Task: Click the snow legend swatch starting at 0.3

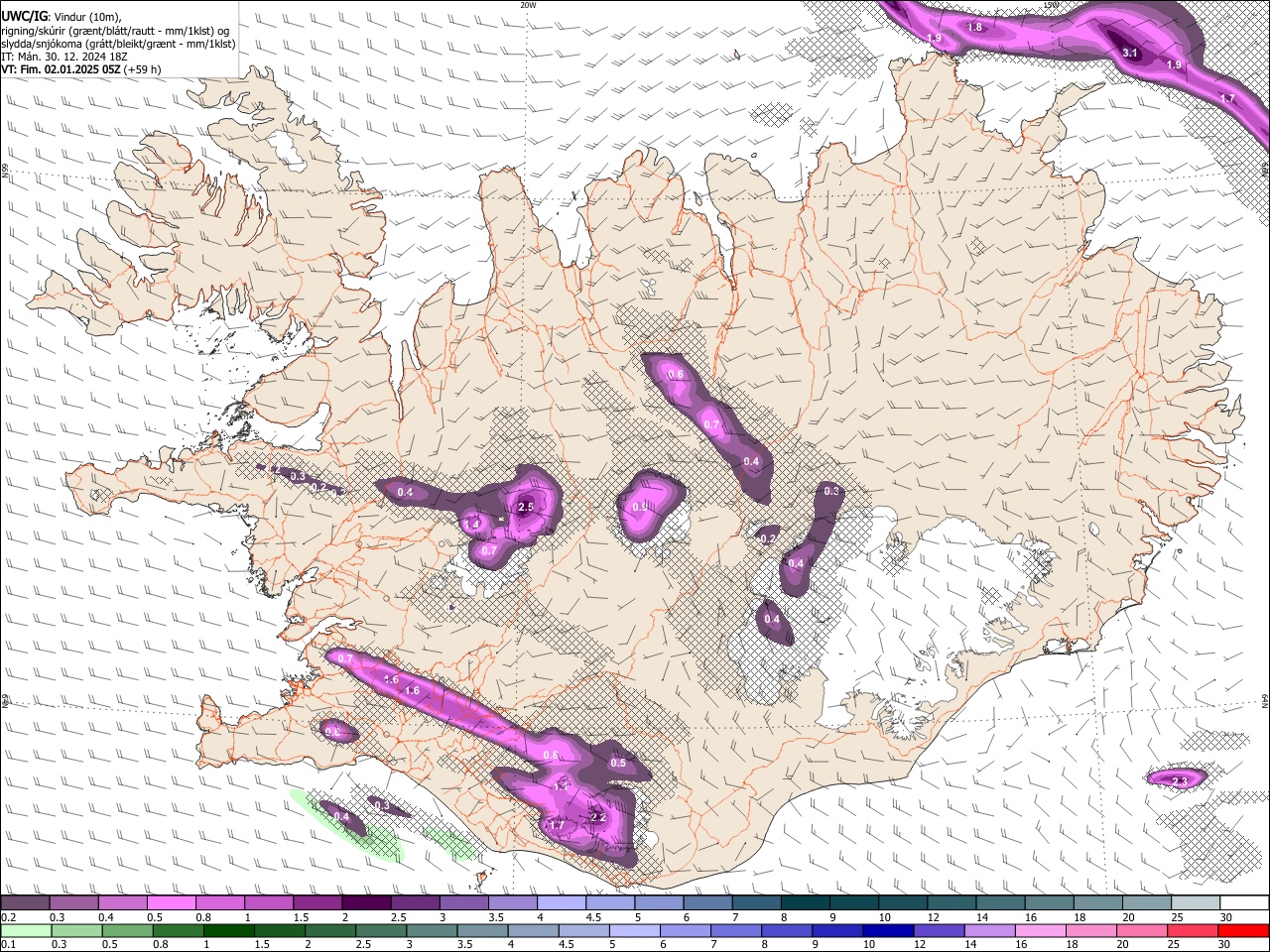Action: (x=73, y=903)
